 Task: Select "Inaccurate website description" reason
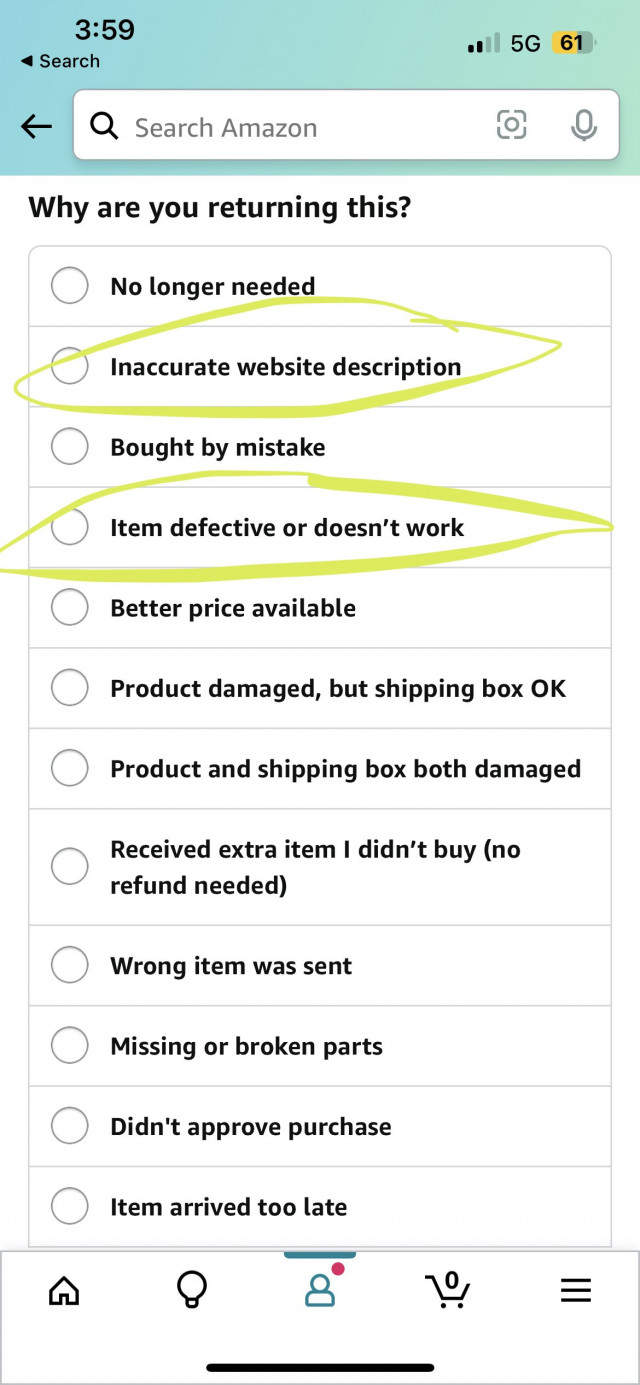[x=70, y=366]
